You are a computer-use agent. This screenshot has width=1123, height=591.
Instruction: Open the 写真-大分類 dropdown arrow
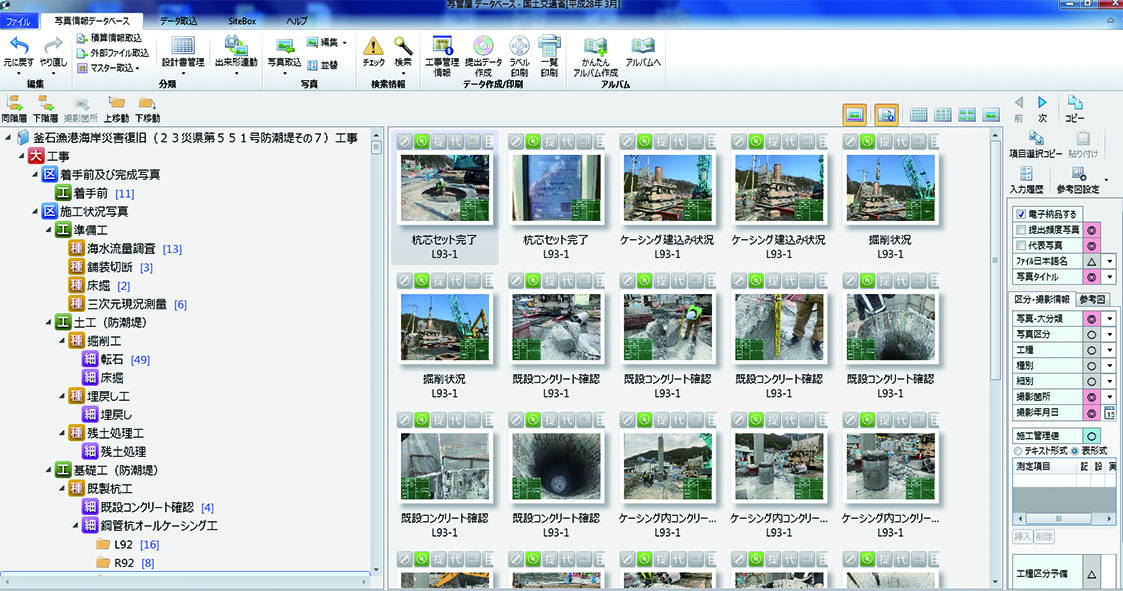1109,319
